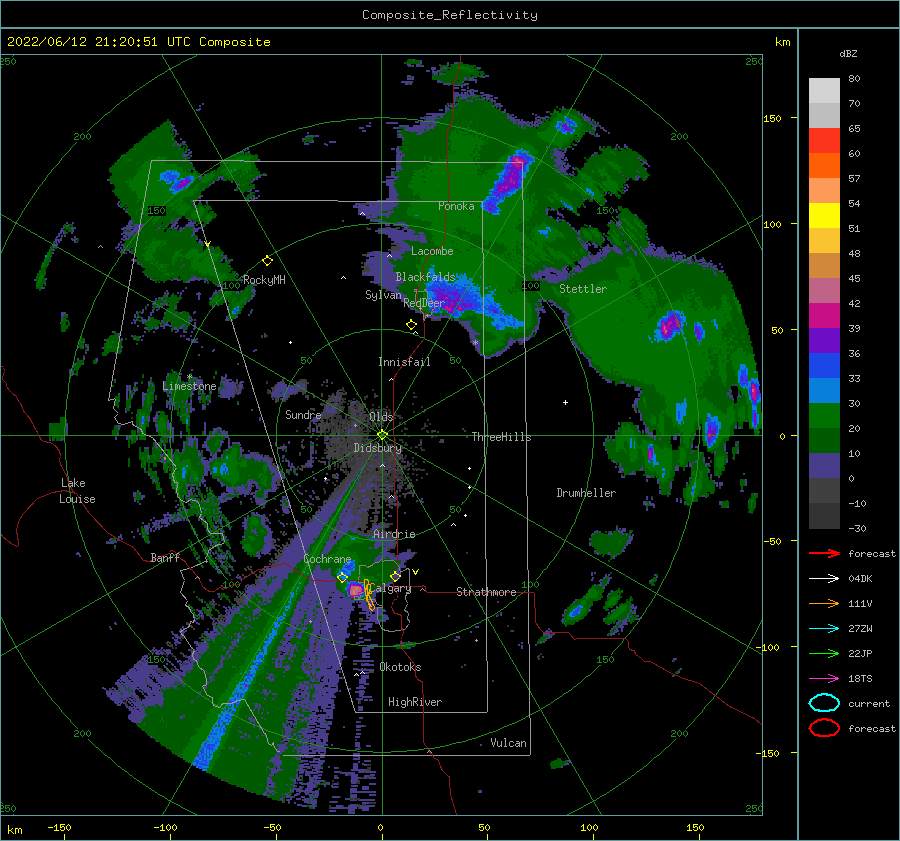
Task: Click the Calgary city label
Action: point(390,588)
